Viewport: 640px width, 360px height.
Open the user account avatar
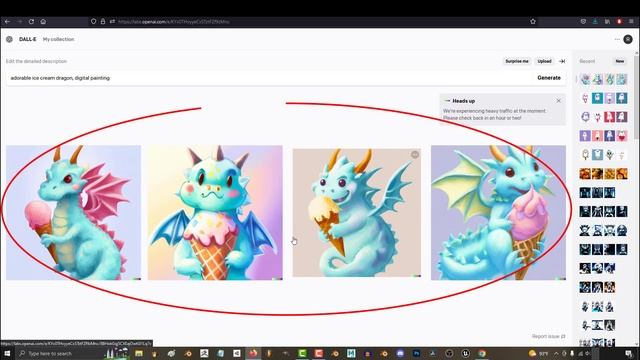[x=628, y=39]
